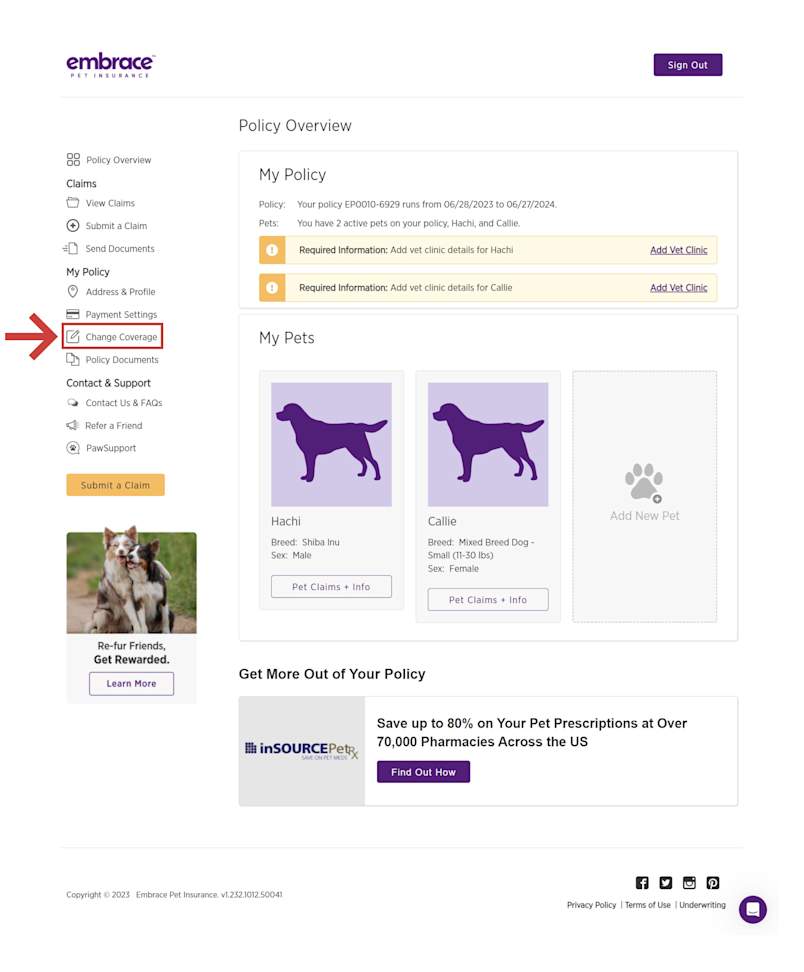Open the Policy Documents copies icon
This screenshot has height=972, width=804.
point(74,359)
